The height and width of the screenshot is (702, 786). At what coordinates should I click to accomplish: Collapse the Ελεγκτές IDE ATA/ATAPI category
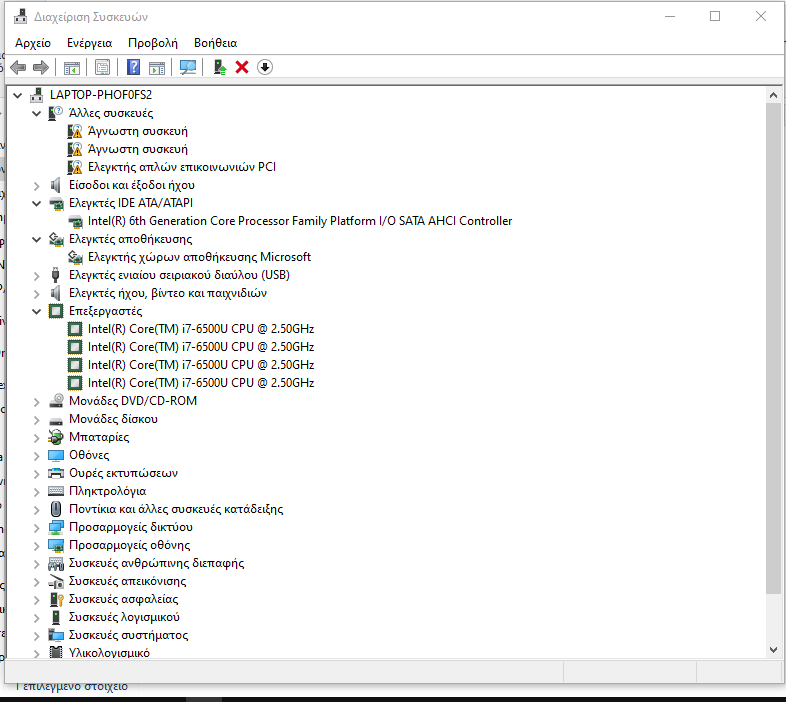[37, 204]
